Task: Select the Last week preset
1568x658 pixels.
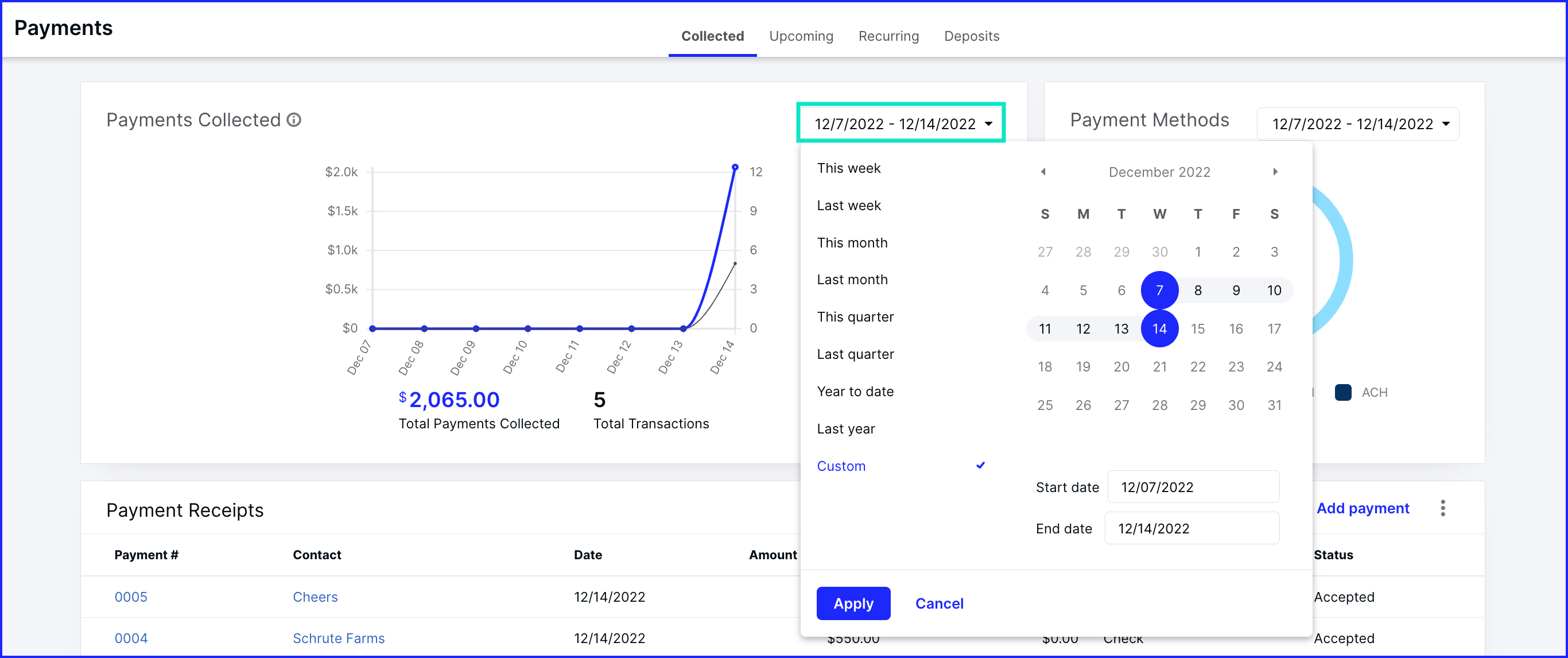Action: pos(848,206)
